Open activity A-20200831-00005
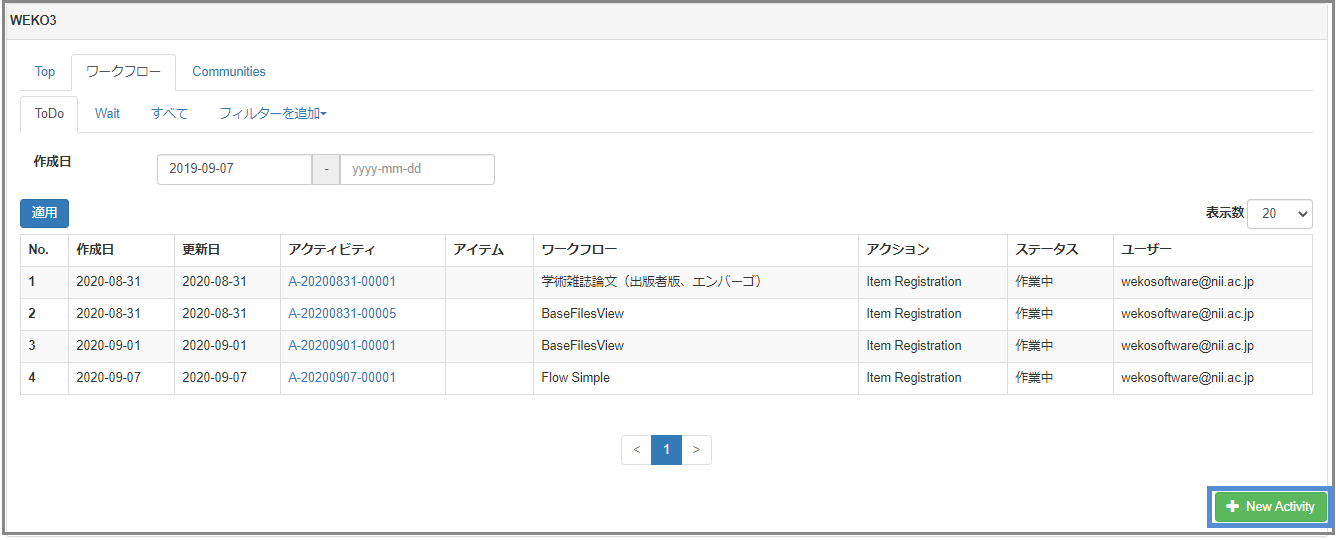 pyautogui.click(x=342, y=314)
